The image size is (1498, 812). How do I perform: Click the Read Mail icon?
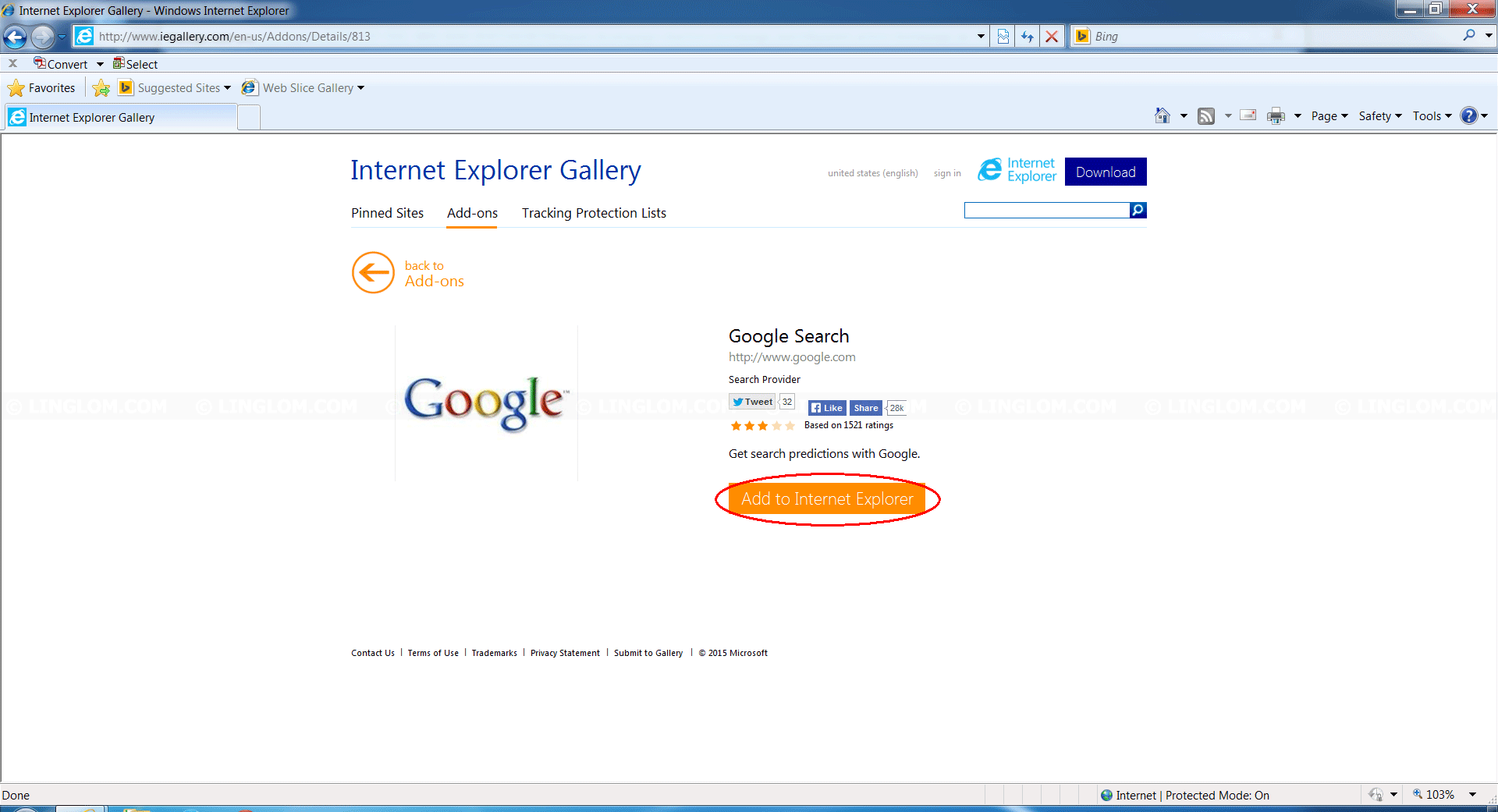(x=1248, y=115)
